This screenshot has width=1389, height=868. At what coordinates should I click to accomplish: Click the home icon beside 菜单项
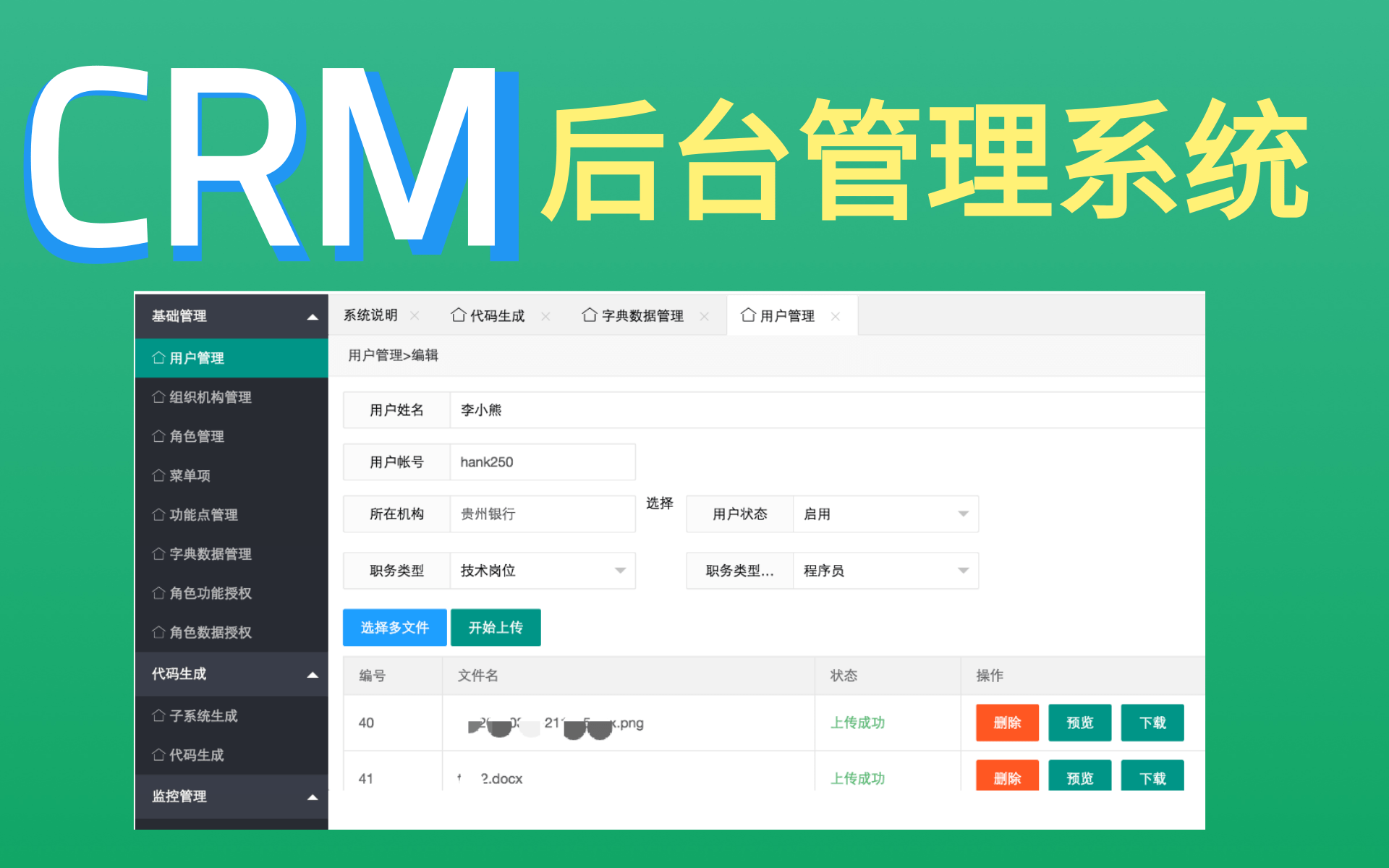[158, 475]
